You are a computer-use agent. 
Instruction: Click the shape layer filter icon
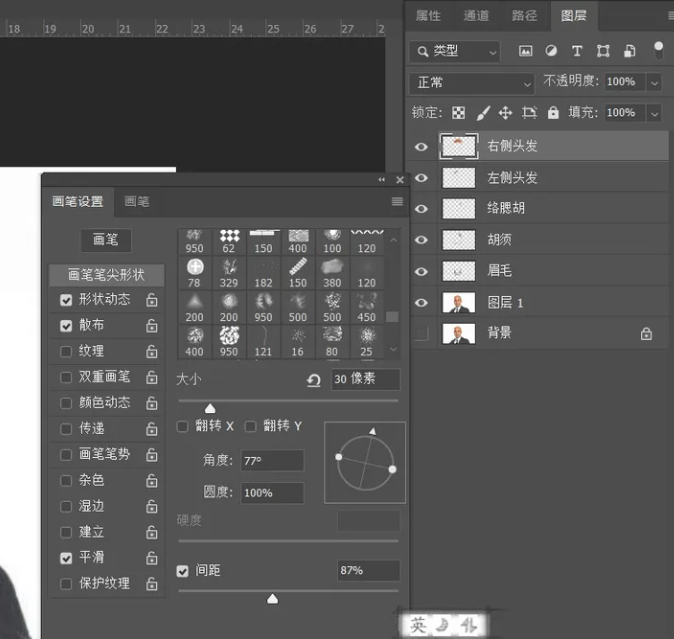tap(603, 51)
